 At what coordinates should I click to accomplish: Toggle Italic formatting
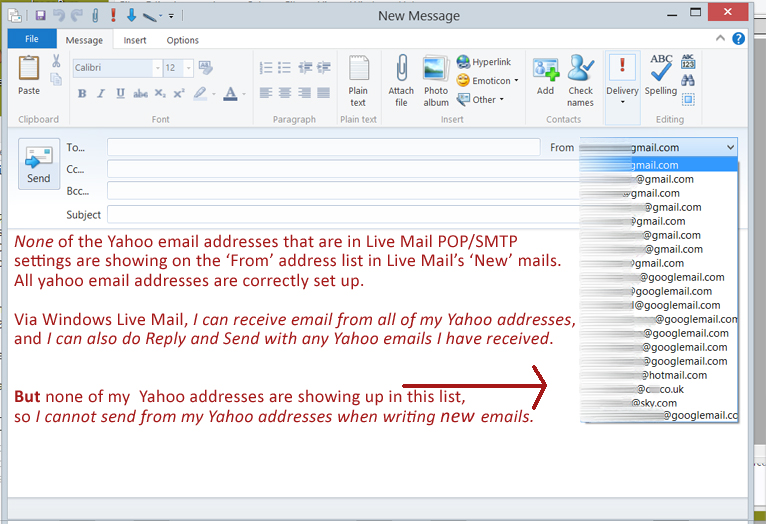pyautogui.click(x=101, y=93)
